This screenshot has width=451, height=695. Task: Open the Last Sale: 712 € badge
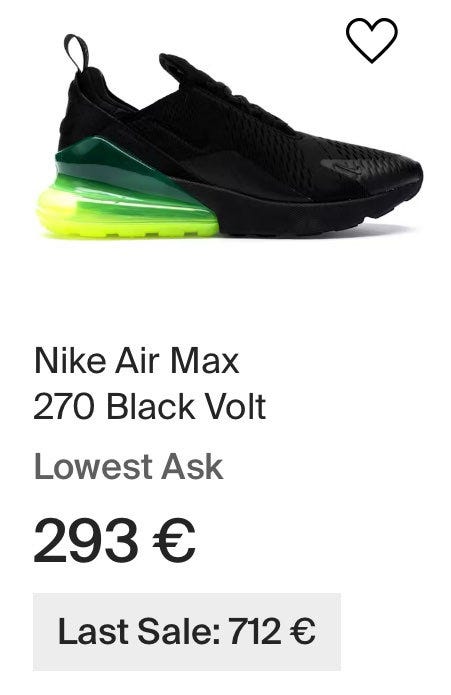pos(187,632)
